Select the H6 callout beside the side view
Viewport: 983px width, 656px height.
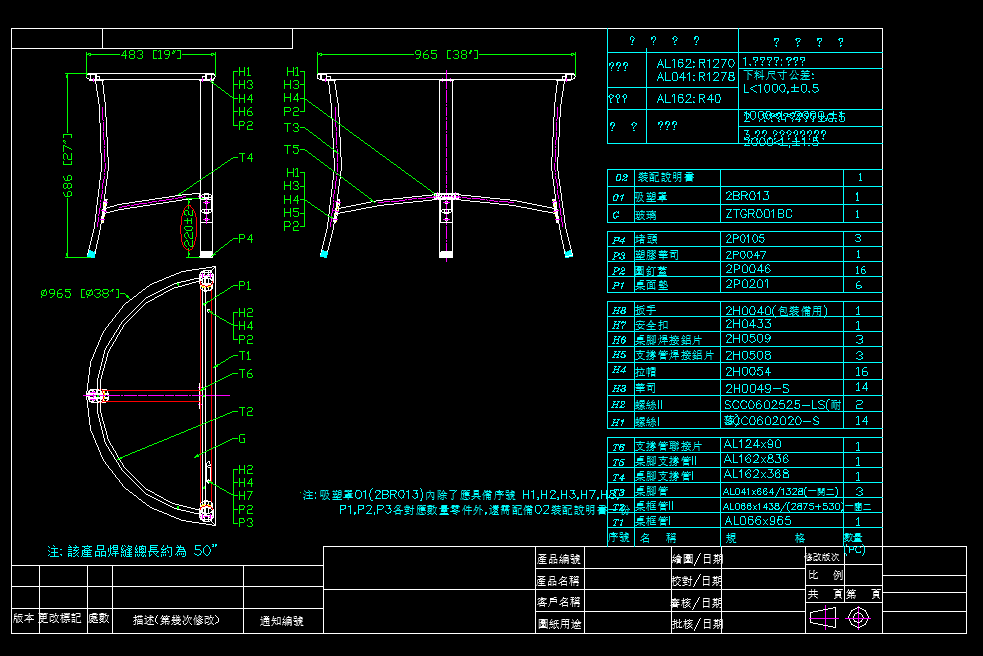(246, 112)
